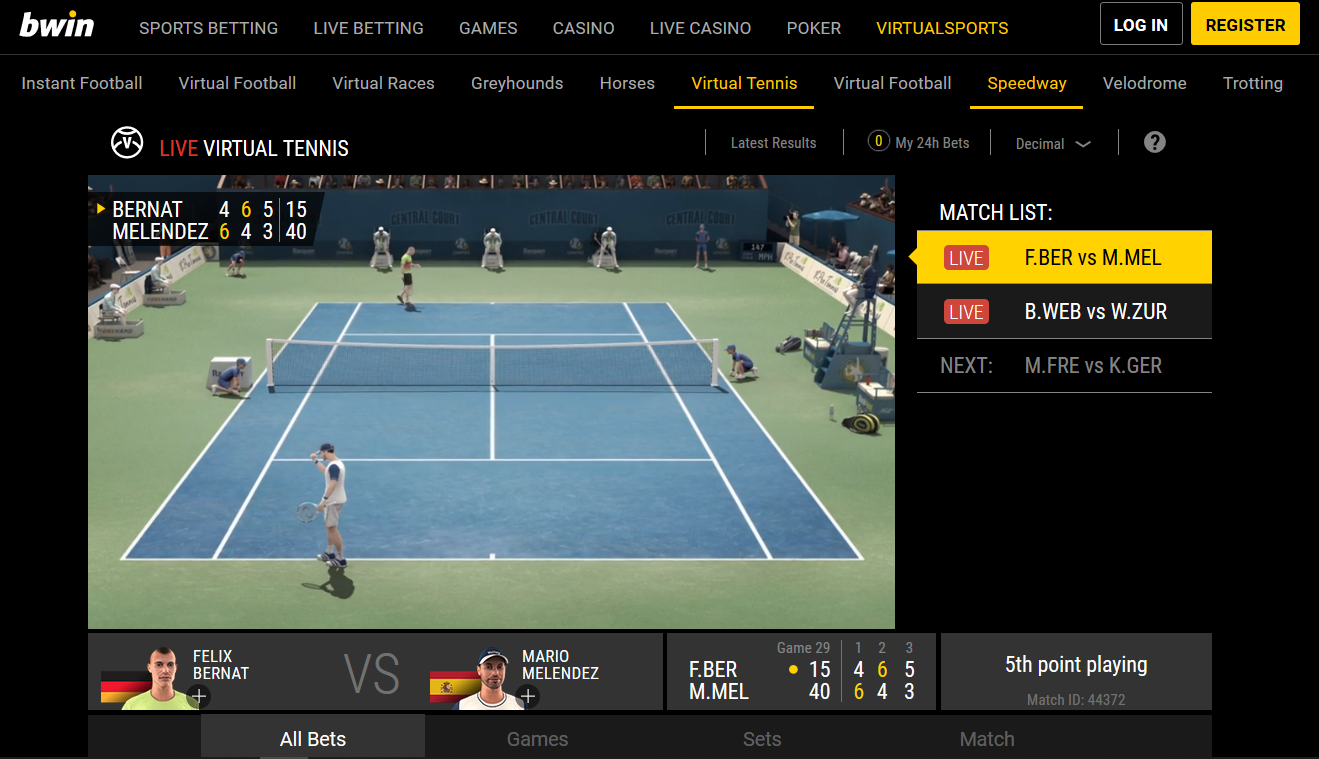
Task: Select live match B.WEB vs W.ZUR
Action: [1064, 312]
